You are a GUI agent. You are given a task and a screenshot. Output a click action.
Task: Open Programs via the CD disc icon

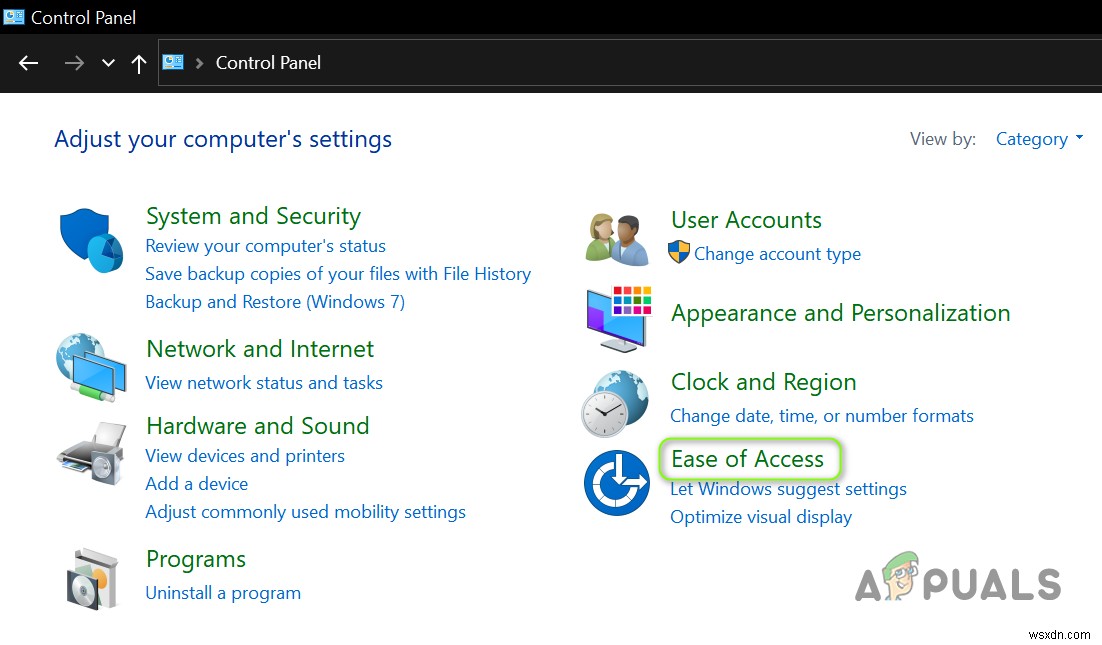tap(91, 578)
